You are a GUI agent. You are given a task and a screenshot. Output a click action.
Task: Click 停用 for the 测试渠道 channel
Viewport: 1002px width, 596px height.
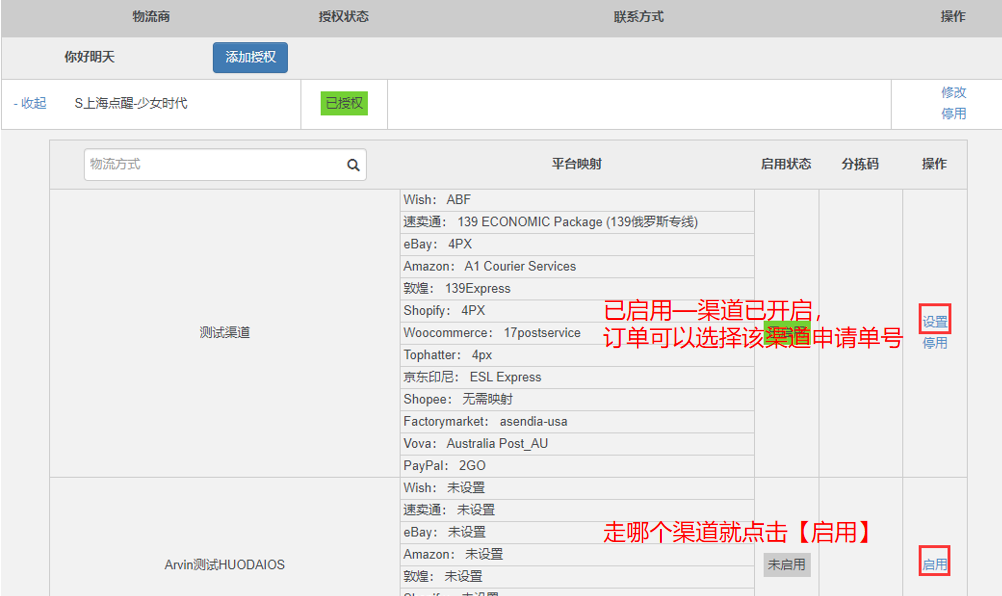point(935,343)
